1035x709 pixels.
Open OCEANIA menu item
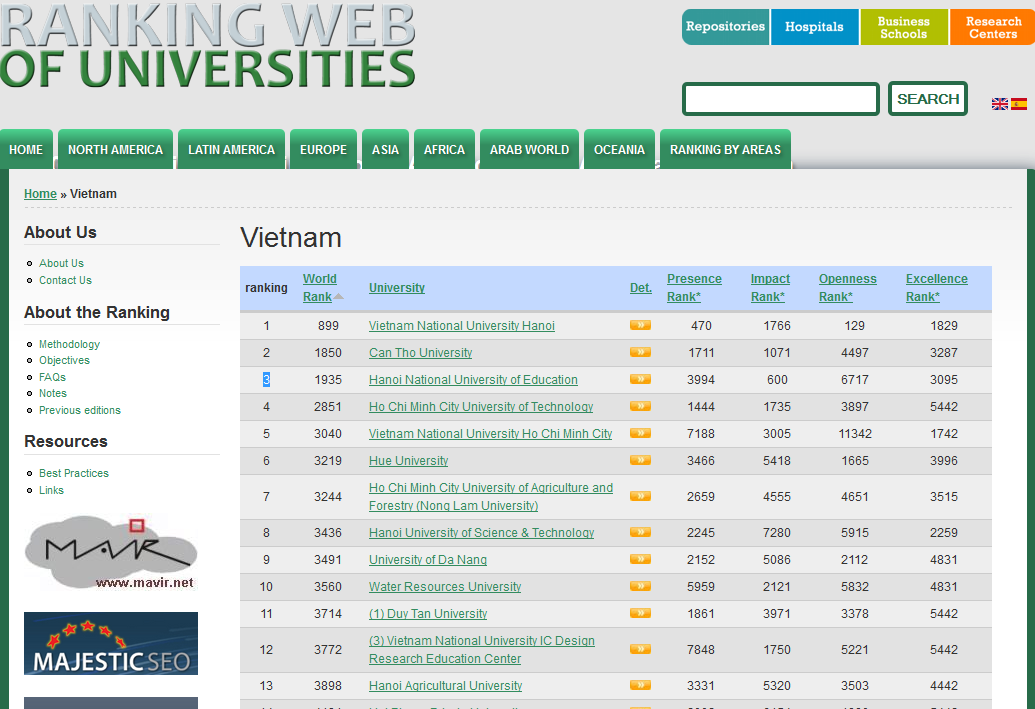pyautogui.click(x=619, y=150)
